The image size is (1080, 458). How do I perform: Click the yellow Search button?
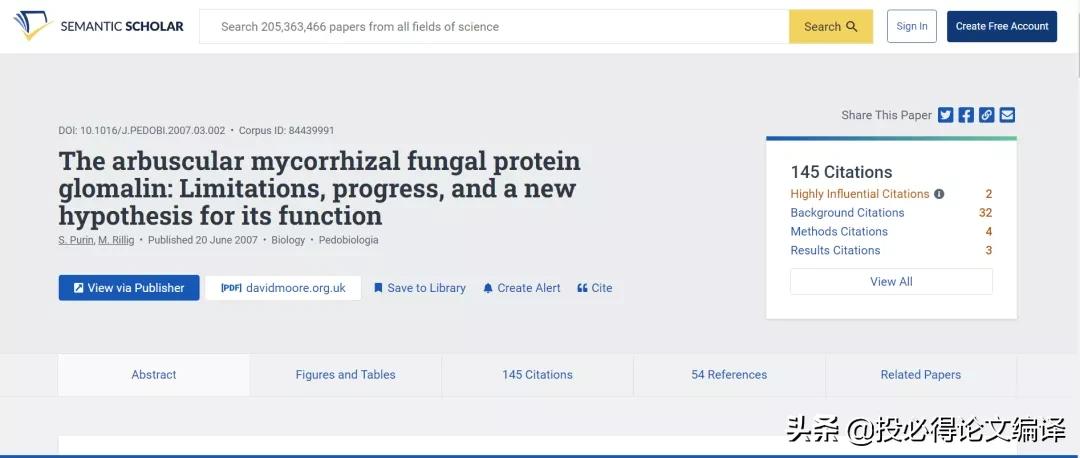pyautogui.click(x=831, y=27)
